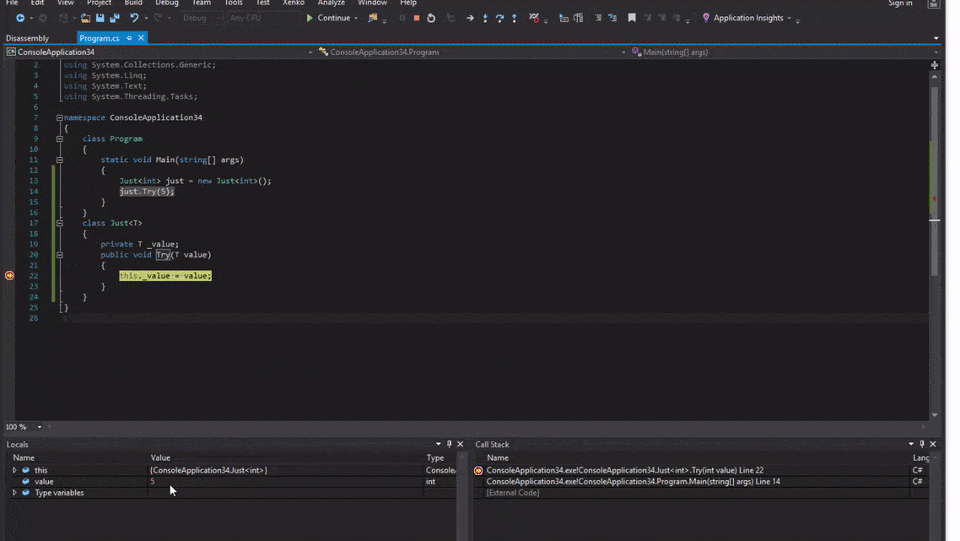The image size is (960, 541).
Task: Restart the debugging session
Action: pyautogui.click(x=431, y=18)
